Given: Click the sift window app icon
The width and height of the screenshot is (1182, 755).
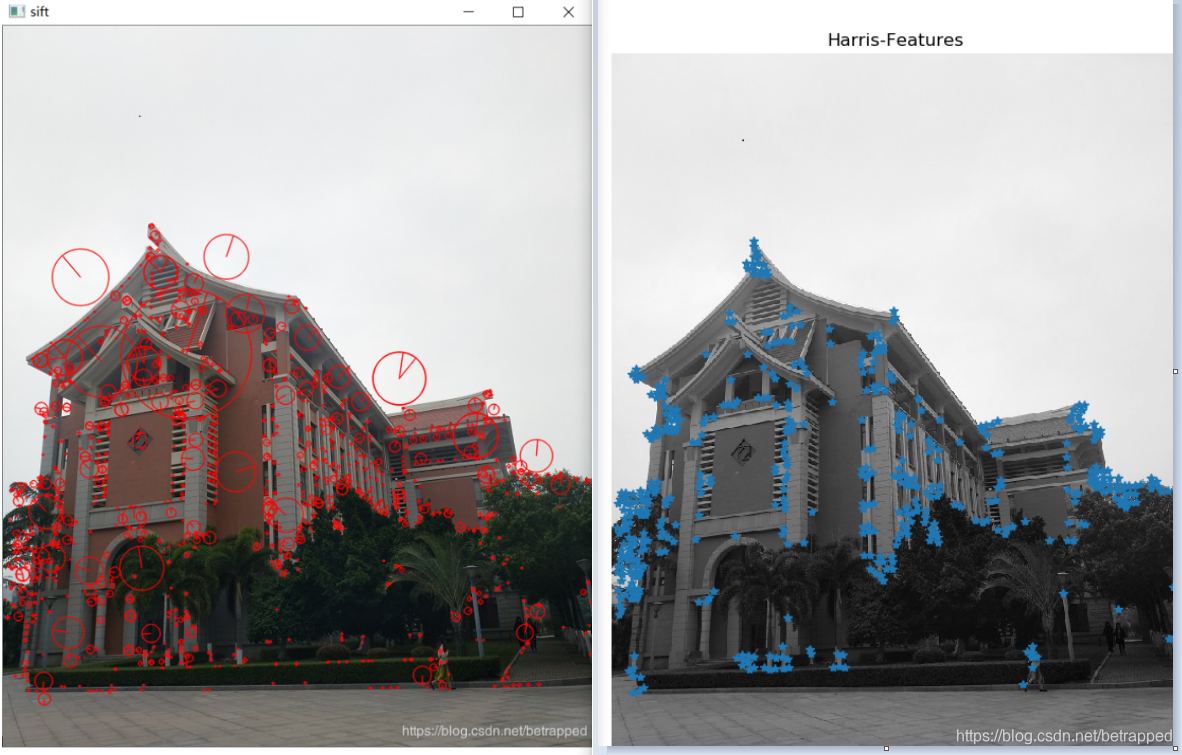Looking at the screenshot, I should pyautogui.click(x=16, y=11).
